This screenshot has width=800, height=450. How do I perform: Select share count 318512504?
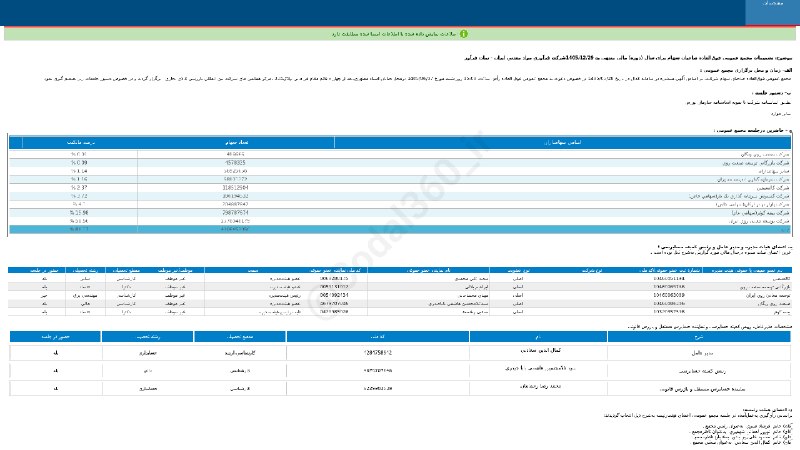[x=235, y=188]
